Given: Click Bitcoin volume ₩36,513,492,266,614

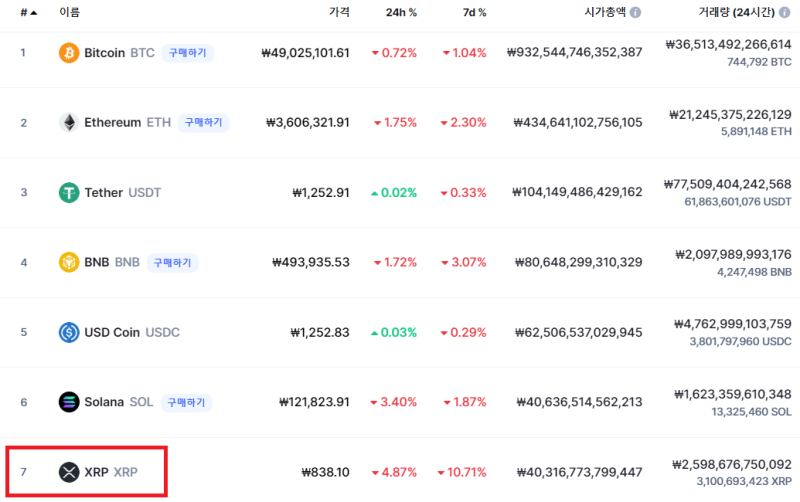Looking at the screenshot, I should click(728, 44).
